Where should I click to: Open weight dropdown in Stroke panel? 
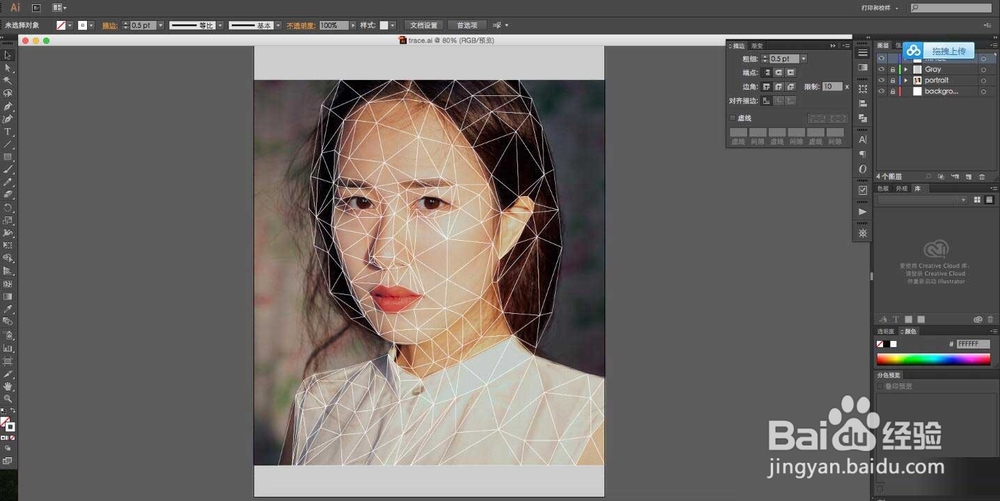tap(804, 59)
